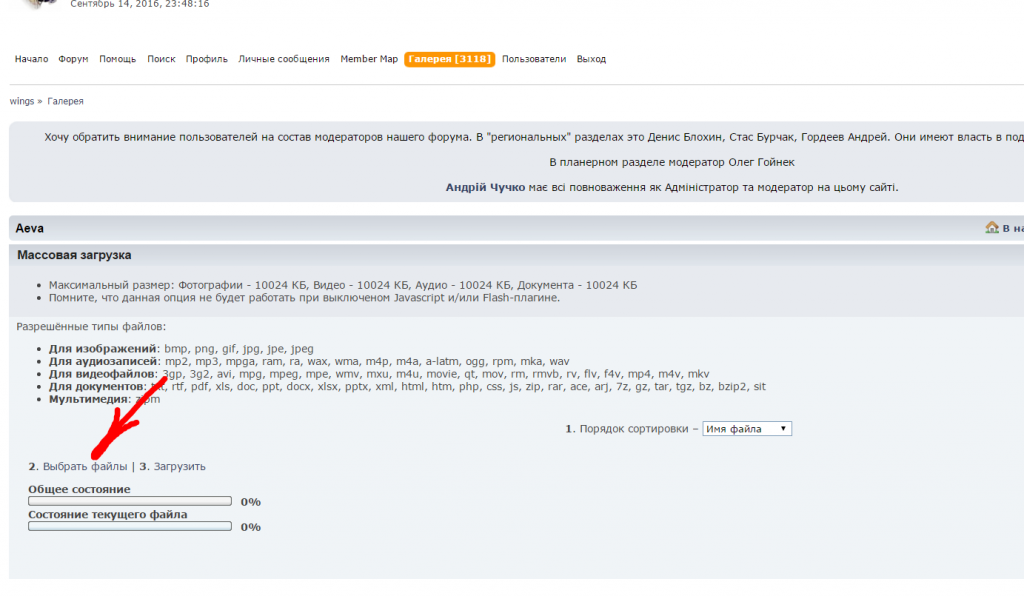Screen dimensions: 1024x596
Task: Click Выход to log out
Action: tap(591, 59)
